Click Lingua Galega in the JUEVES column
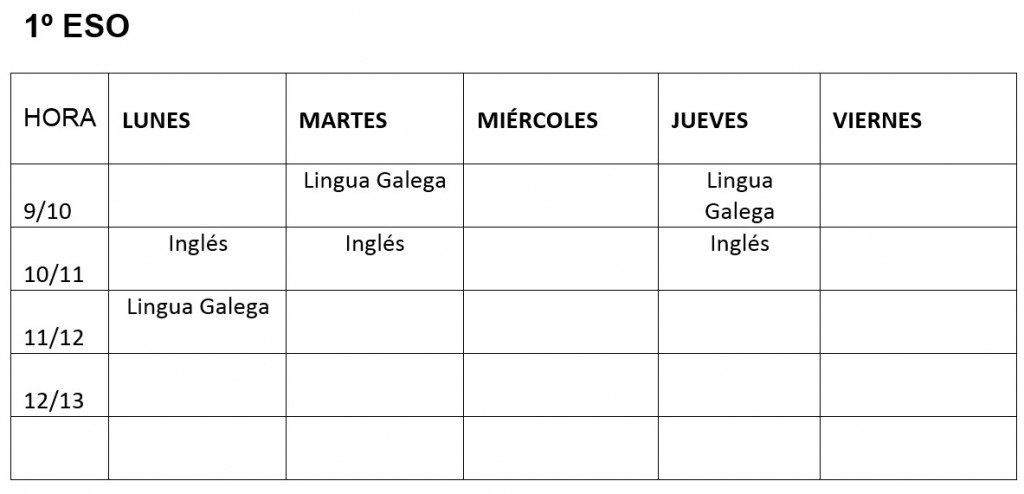 point(739,196)
